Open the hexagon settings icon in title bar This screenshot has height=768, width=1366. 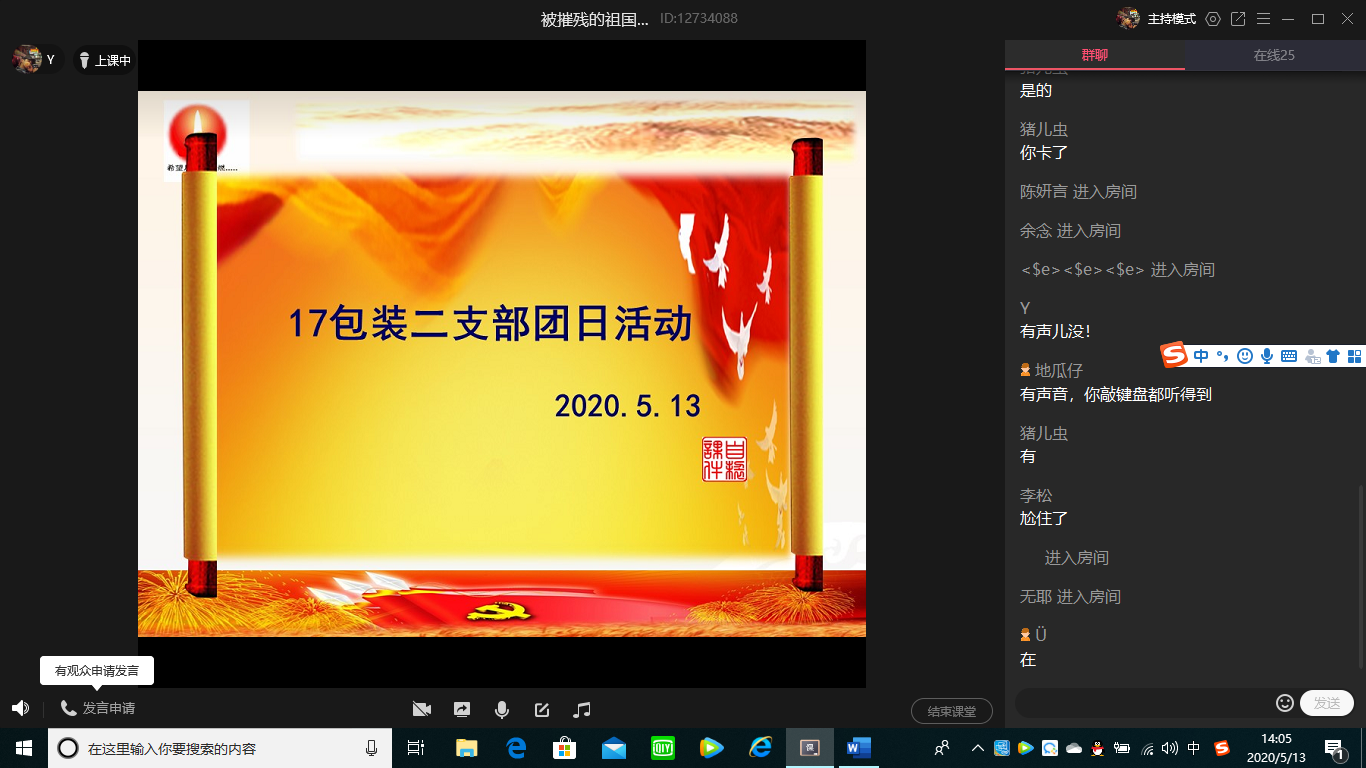[x=1213, y=19]
